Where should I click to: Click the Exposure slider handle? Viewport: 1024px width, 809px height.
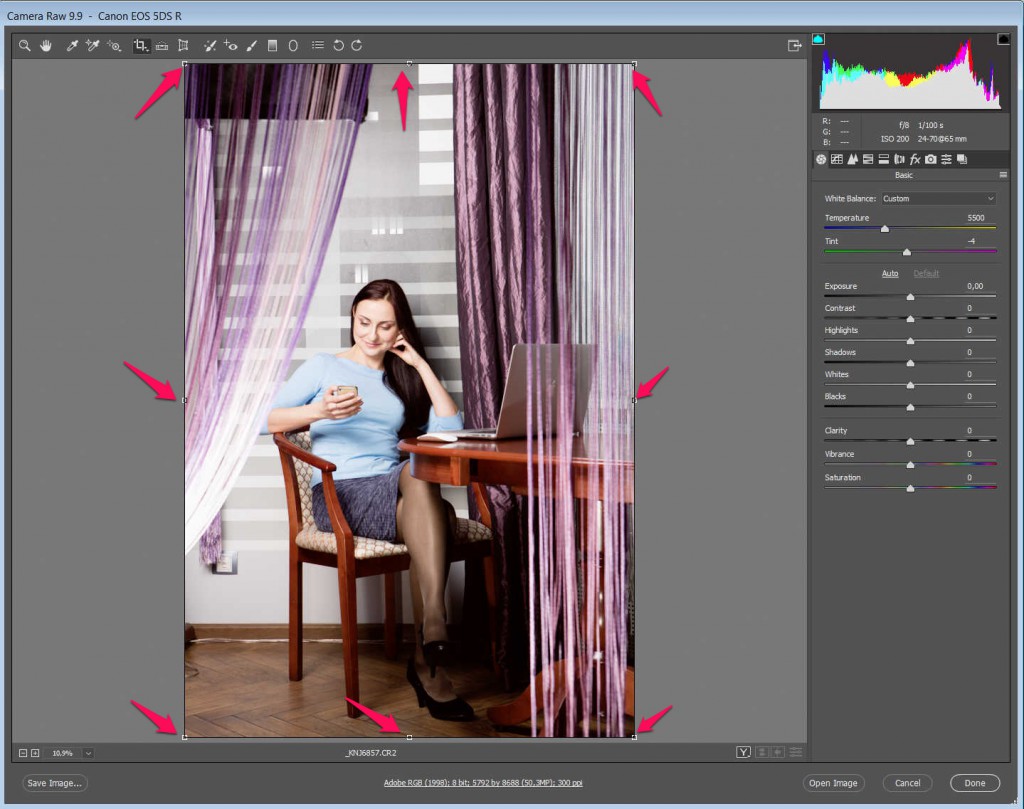[x=910, y=297]
